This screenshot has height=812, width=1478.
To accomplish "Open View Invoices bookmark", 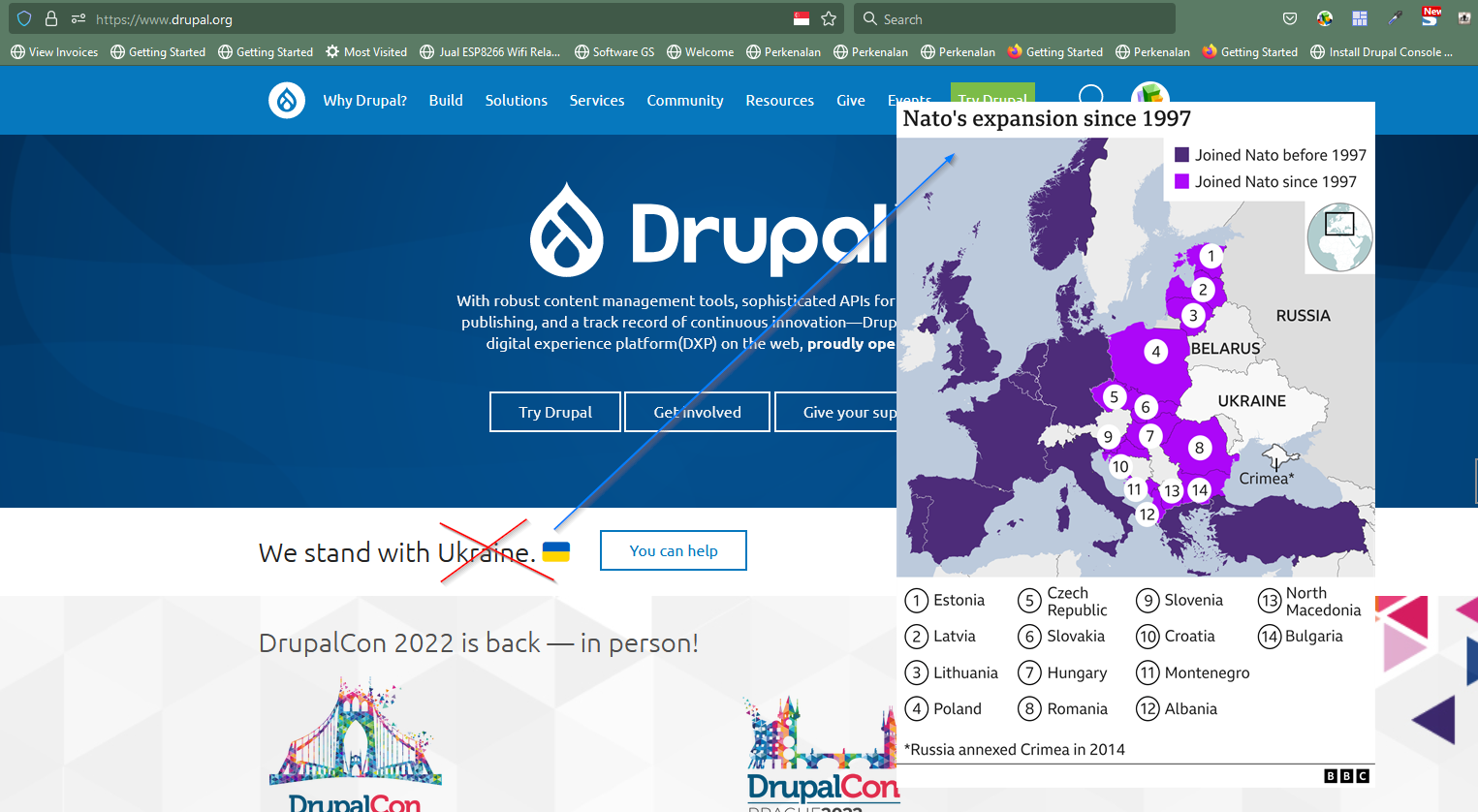I will click(54, 52).
